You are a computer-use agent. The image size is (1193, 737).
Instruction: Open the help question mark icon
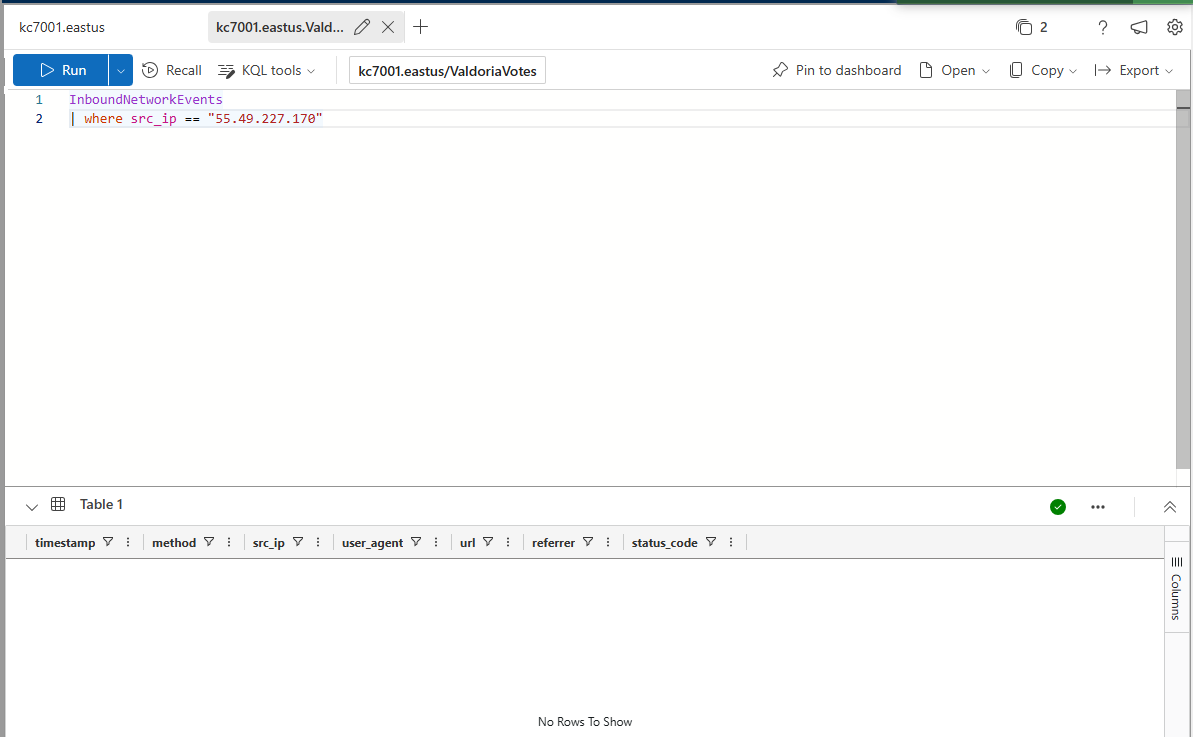1103,27
